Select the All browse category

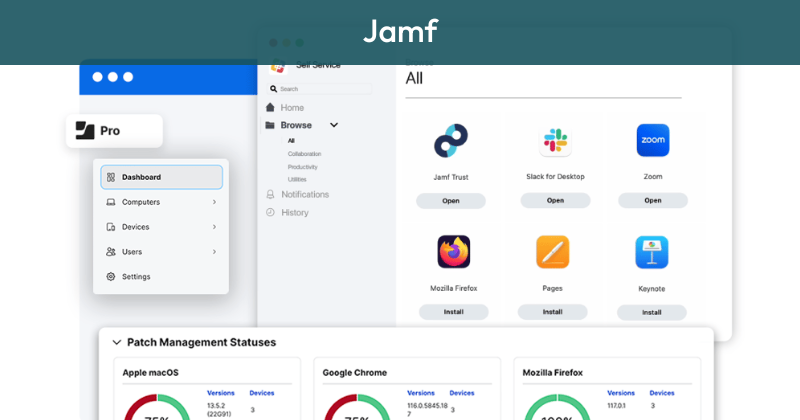[291, 141]
